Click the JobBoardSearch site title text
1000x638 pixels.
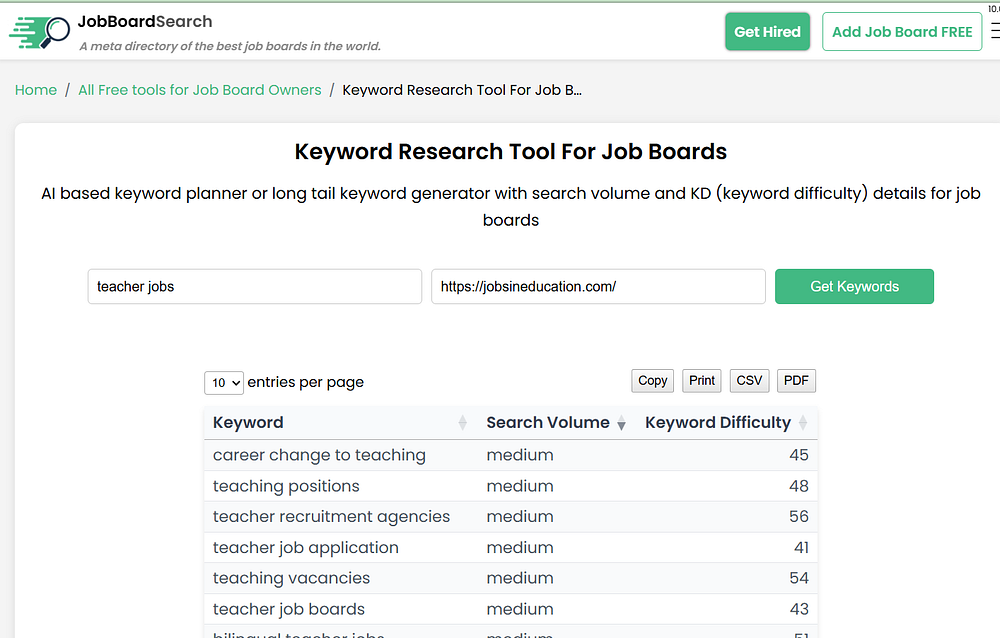145,21
